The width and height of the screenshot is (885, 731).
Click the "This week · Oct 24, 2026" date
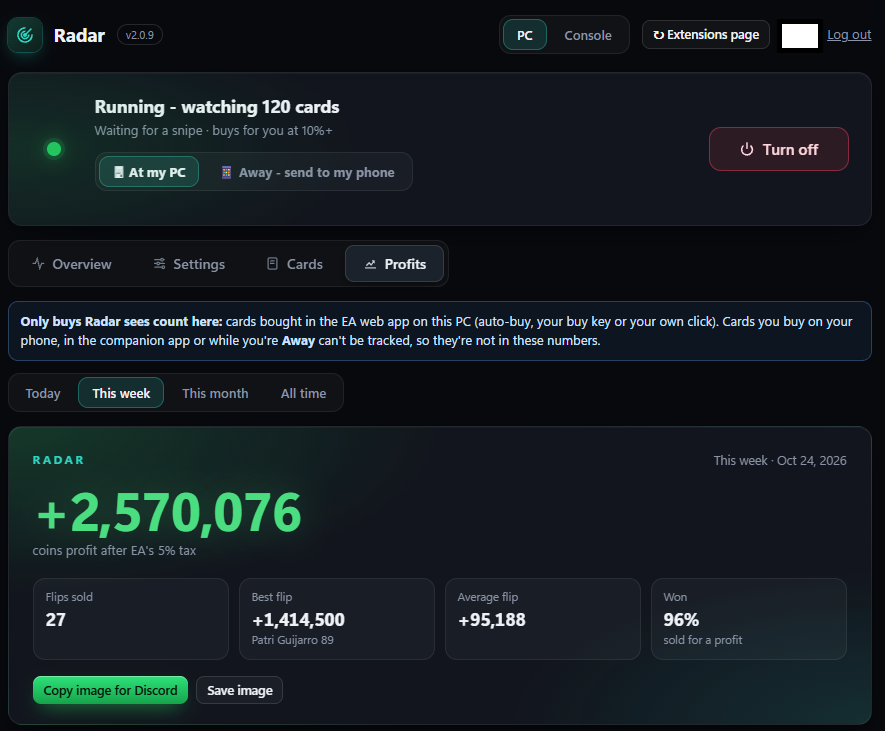[x=780, y=461]
